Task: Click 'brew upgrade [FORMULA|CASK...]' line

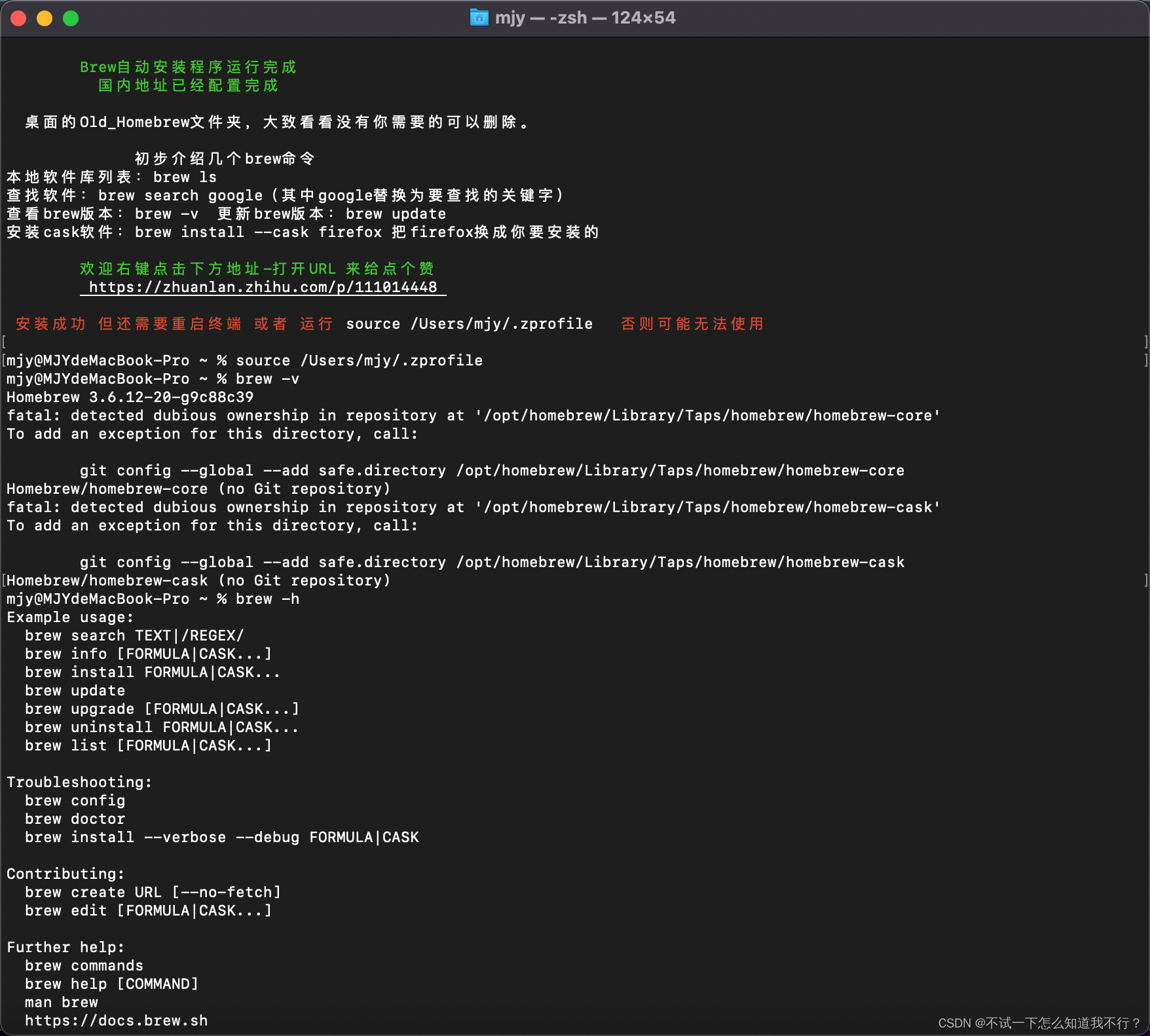Action: [x=162, y=709]
